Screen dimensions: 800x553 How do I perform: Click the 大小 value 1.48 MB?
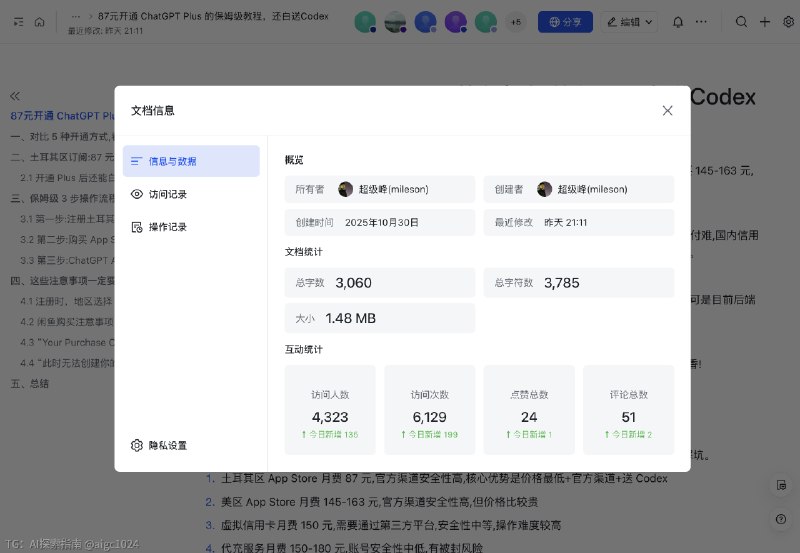coord(351,318)
